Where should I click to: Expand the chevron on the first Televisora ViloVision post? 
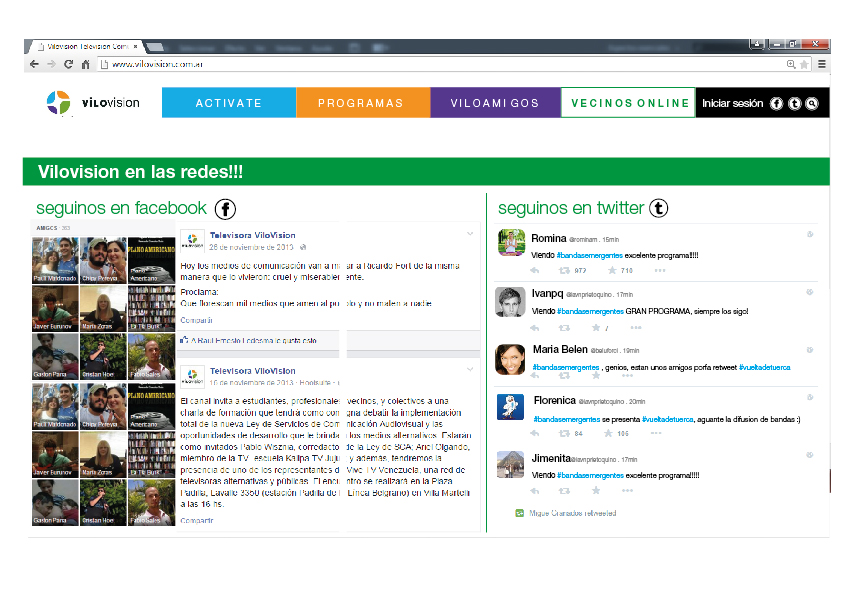click(468, 233)
